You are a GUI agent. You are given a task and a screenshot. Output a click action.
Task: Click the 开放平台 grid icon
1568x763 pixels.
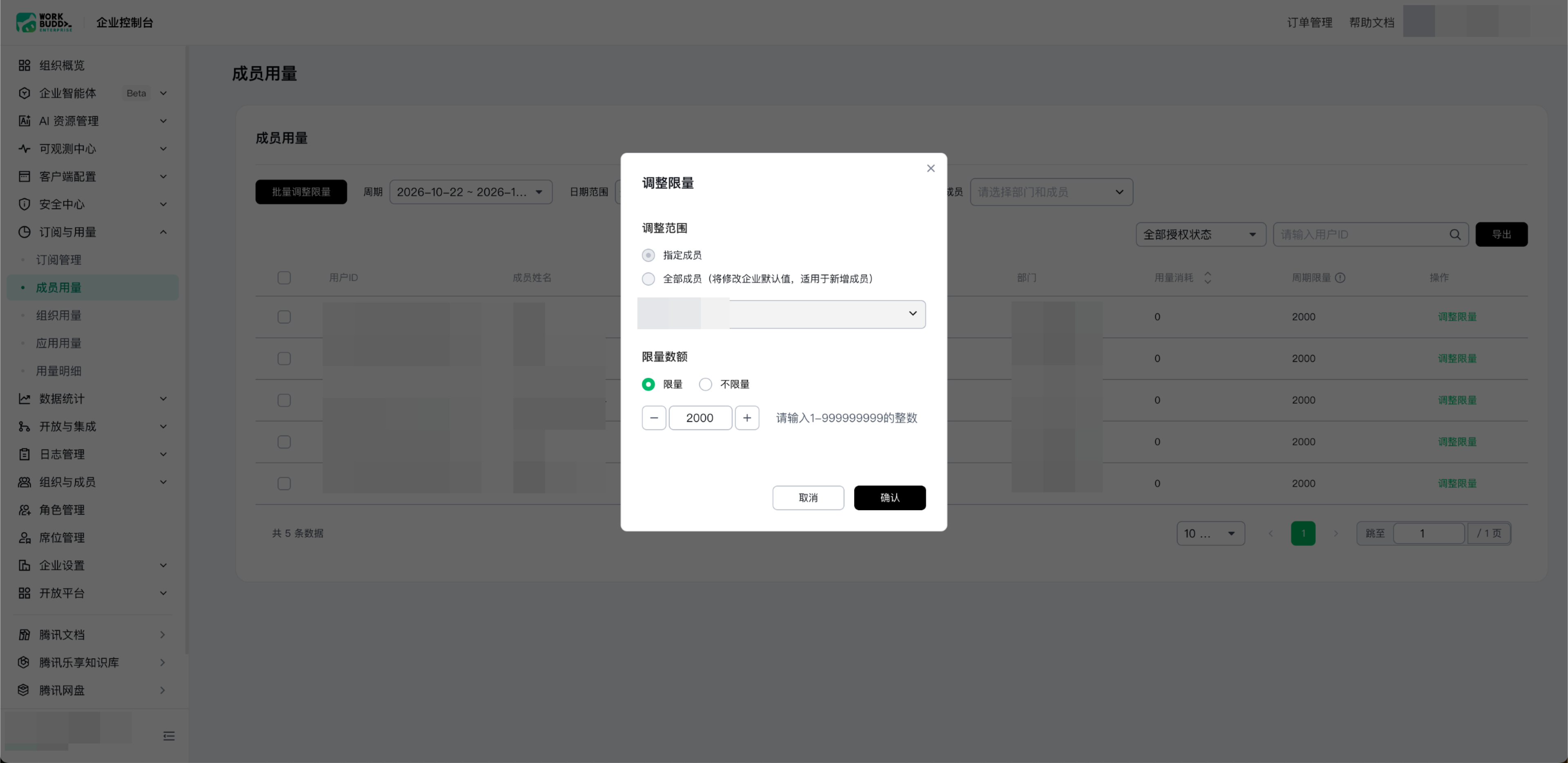pos(24,593)
